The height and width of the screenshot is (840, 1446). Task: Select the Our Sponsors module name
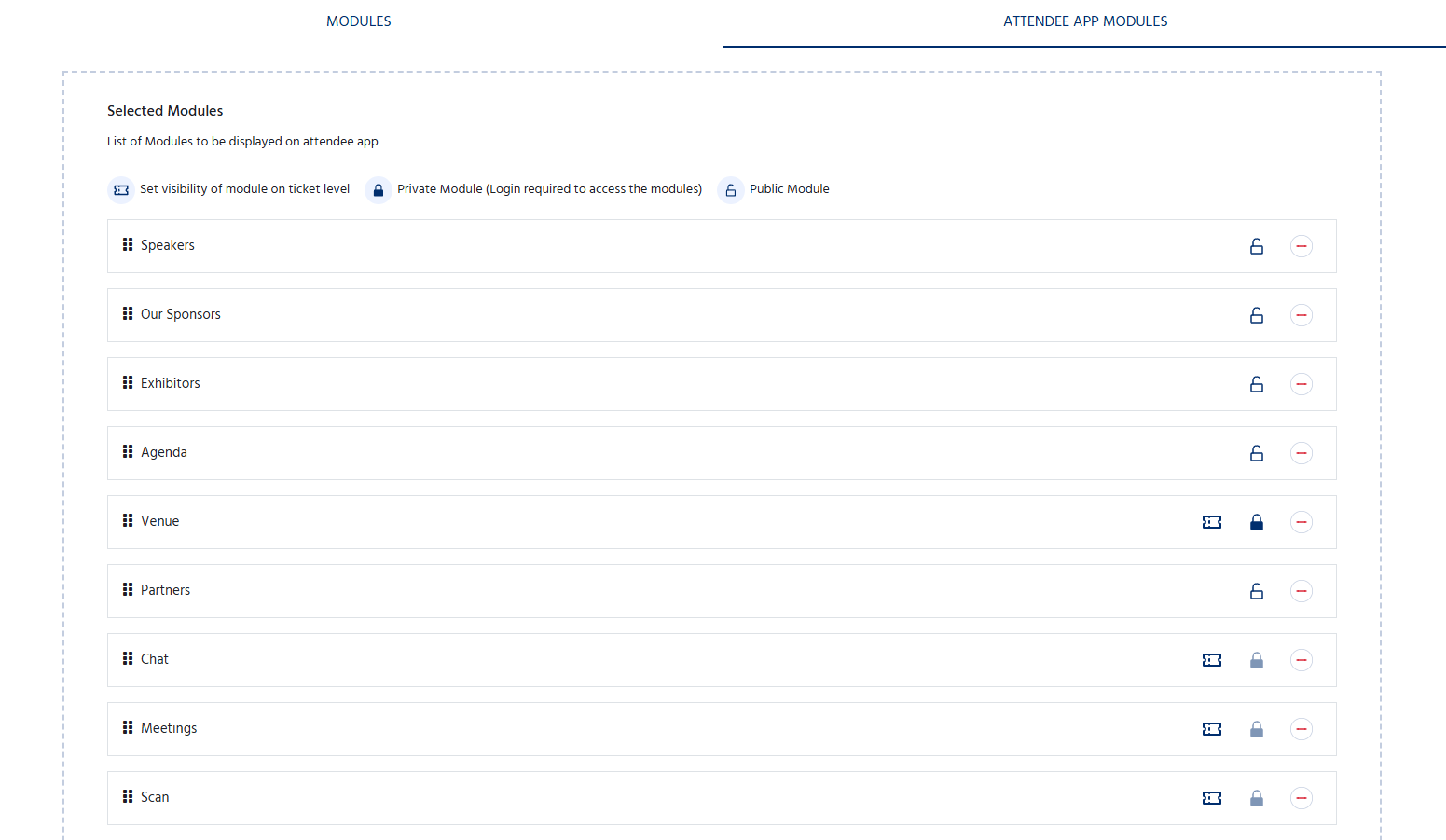[181, 314]
